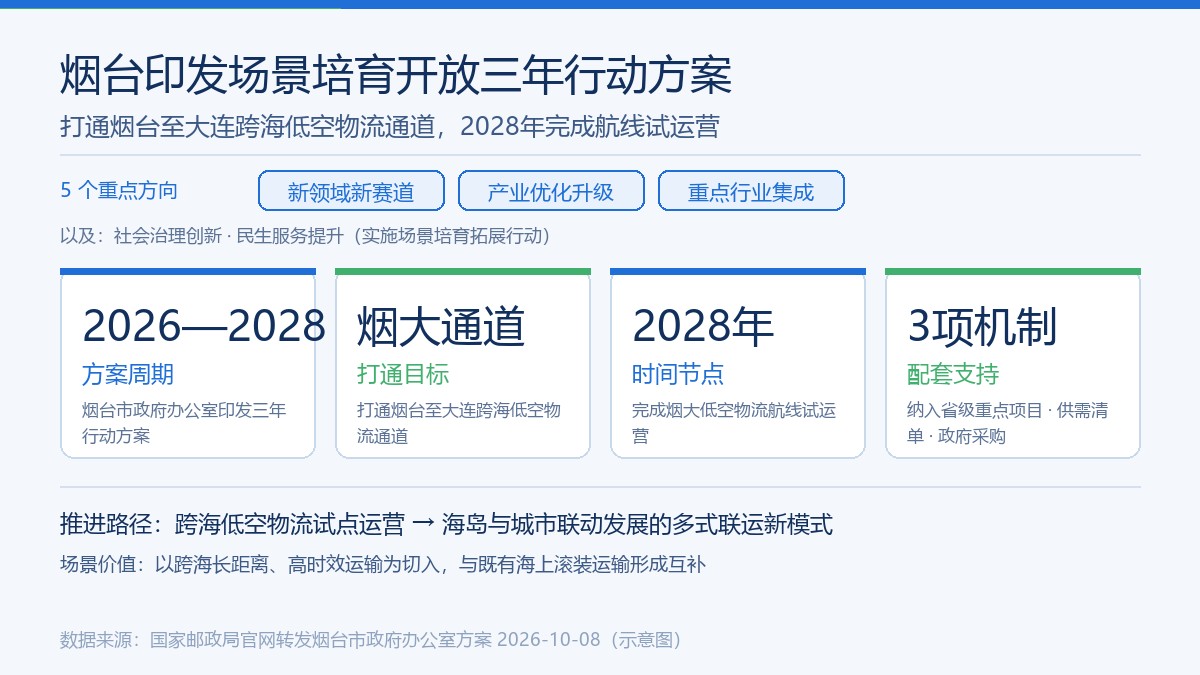The image size is (1200, 675).
Task: Select the 产业优化升级 pill
Action: (551, 191)
